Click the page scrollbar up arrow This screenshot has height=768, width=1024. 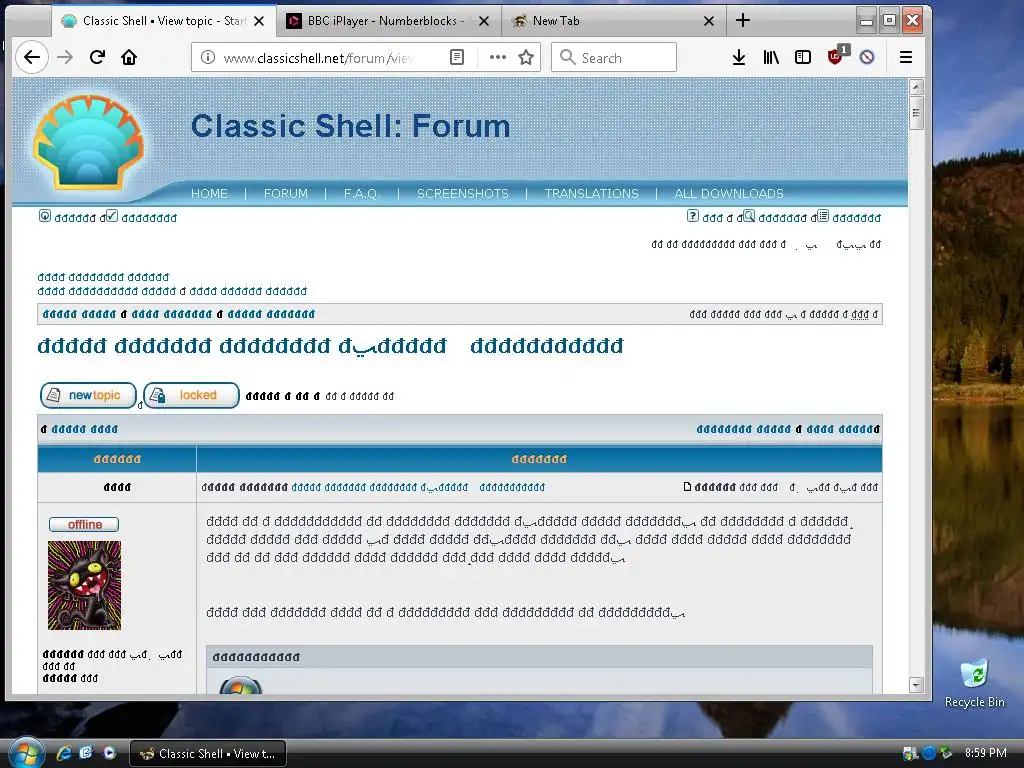click(x=916, y=86)
